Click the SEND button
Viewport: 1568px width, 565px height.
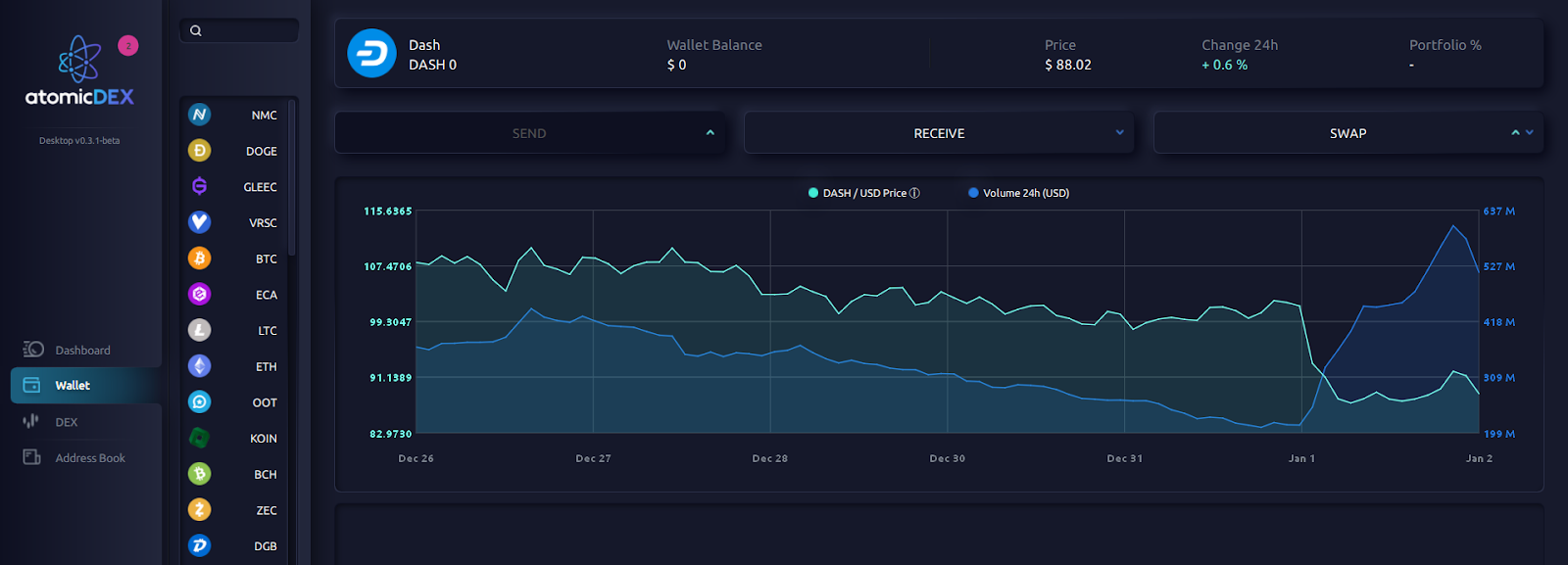529,132
